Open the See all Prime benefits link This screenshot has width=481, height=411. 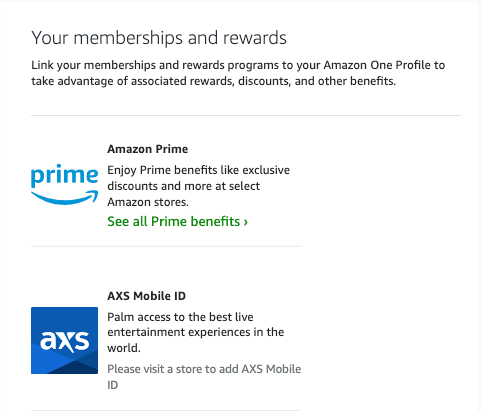tap(177, 221)
